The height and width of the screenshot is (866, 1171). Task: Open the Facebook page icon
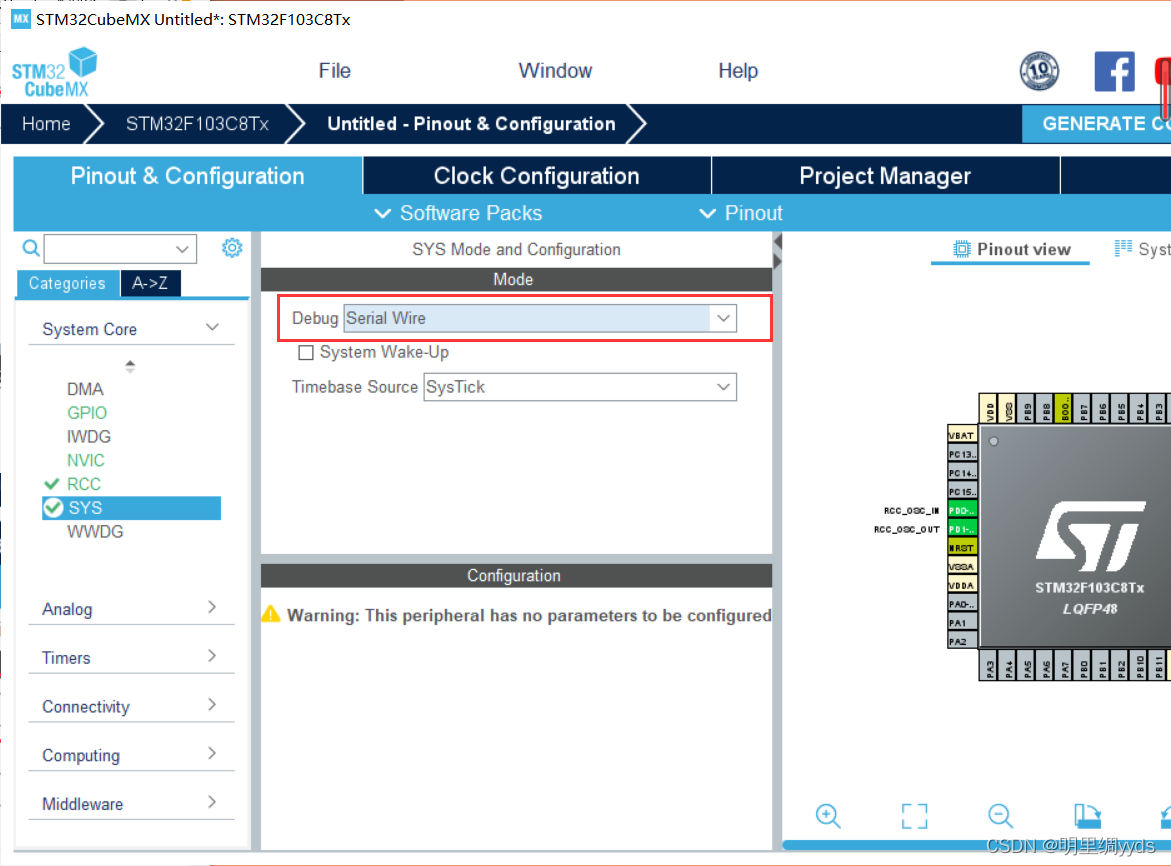pyautogui.click(x=1114, y=72)
